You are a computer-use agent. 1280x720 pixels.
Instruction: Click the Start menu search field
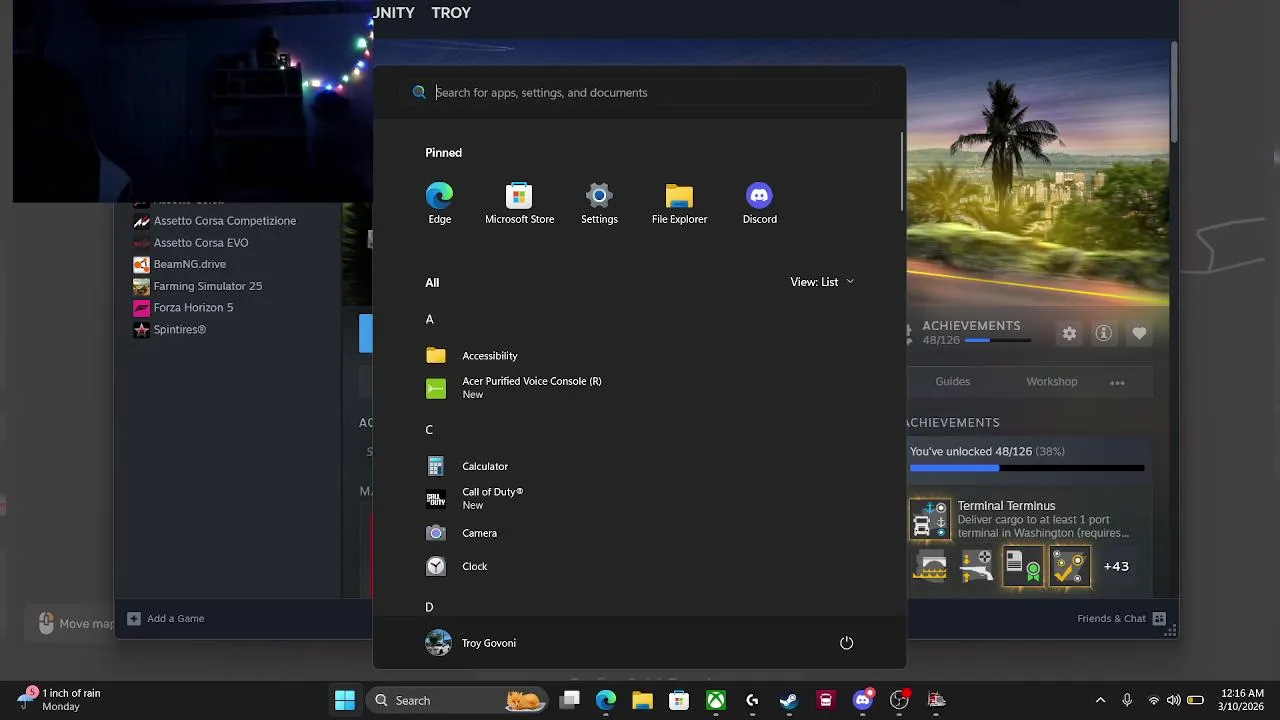coord(640,92)
